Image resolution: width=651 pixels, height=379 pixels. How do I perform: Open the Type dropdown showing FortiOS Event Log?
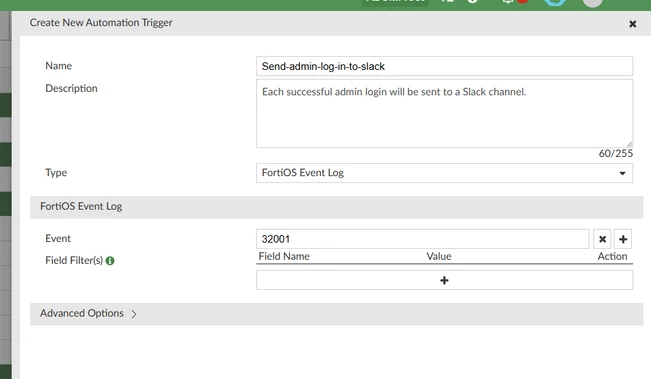click(444, 173)
